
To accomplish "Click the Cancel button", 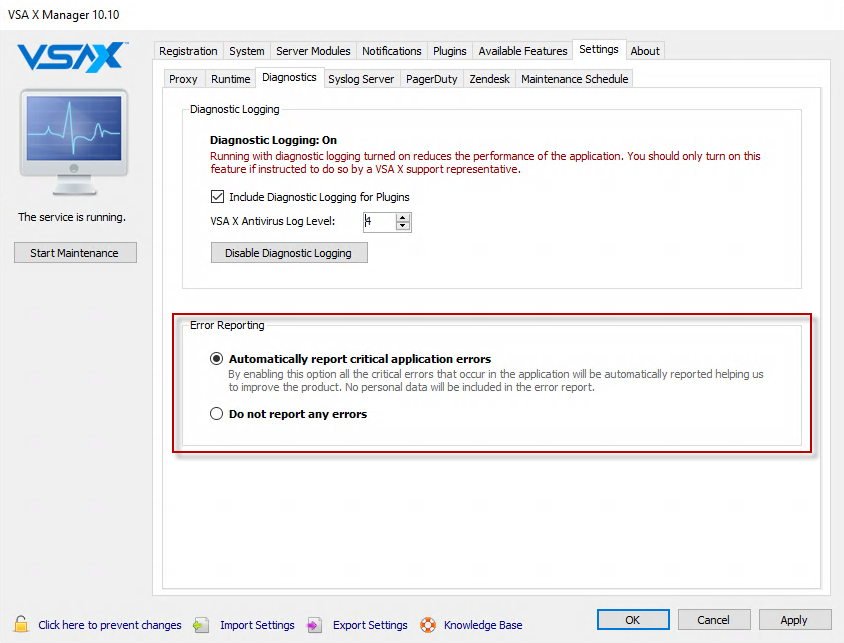I will (x=714, y=620).
